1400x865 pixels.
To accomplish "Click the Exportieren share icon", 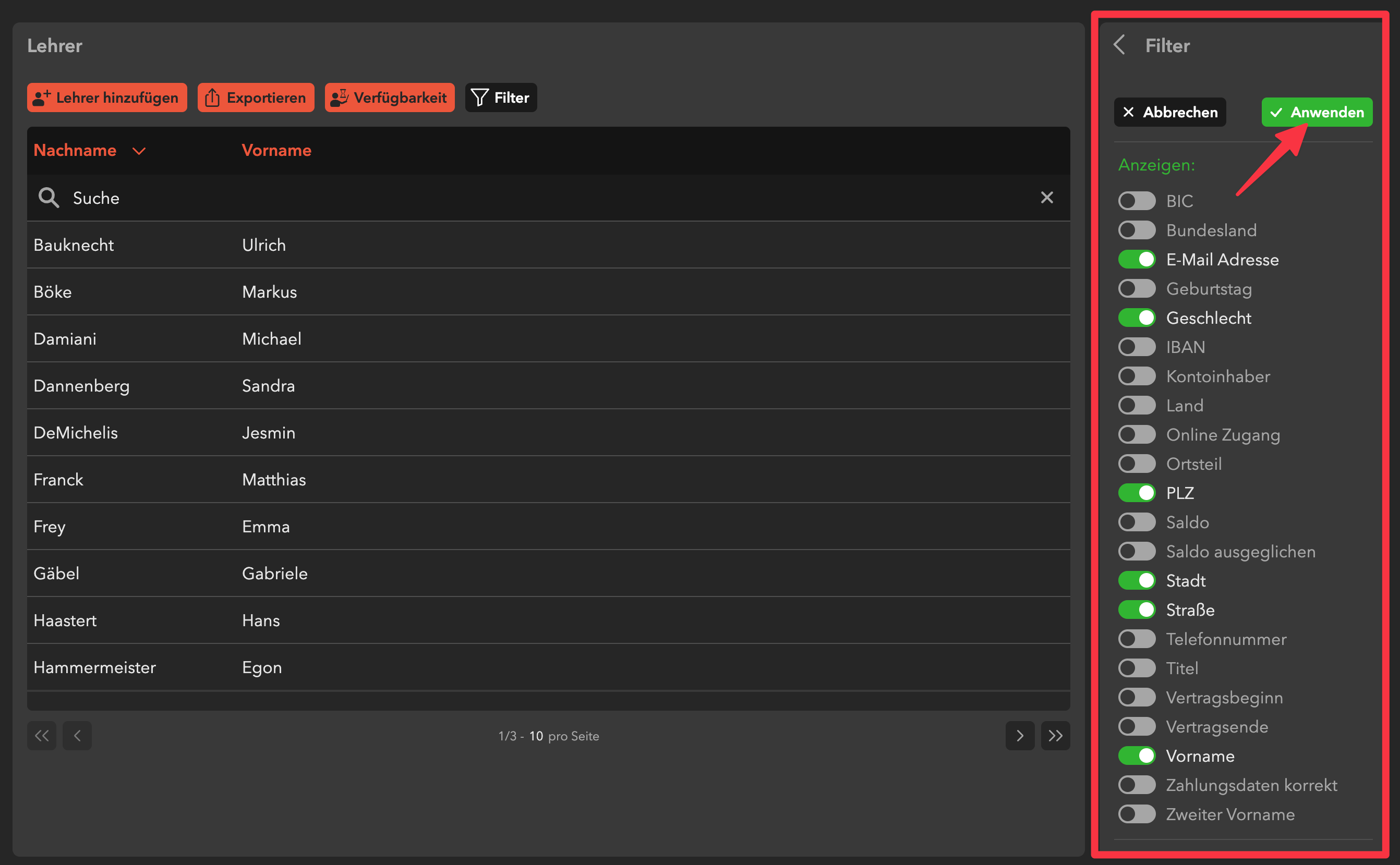I will coord(212,98).
